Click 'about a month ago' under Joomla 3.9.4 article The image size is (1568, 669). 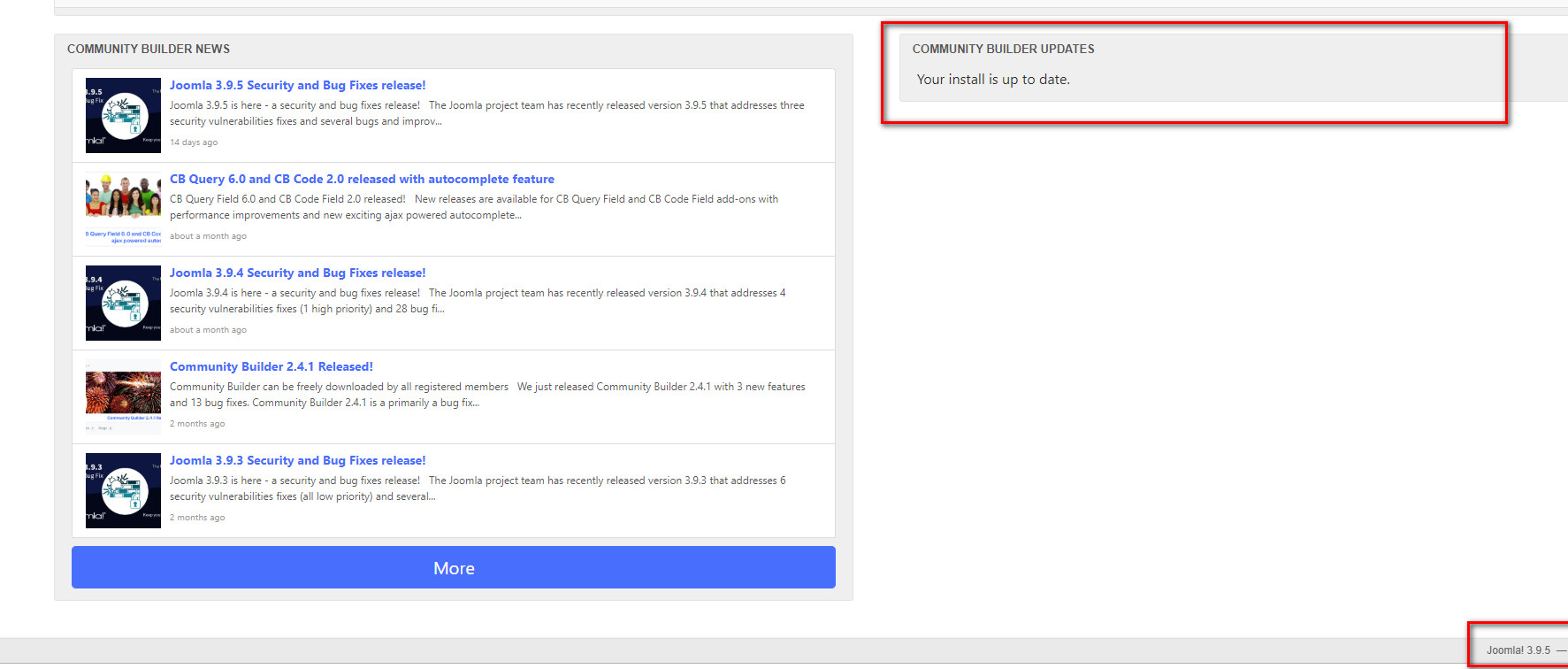click(x=208, y=330)
